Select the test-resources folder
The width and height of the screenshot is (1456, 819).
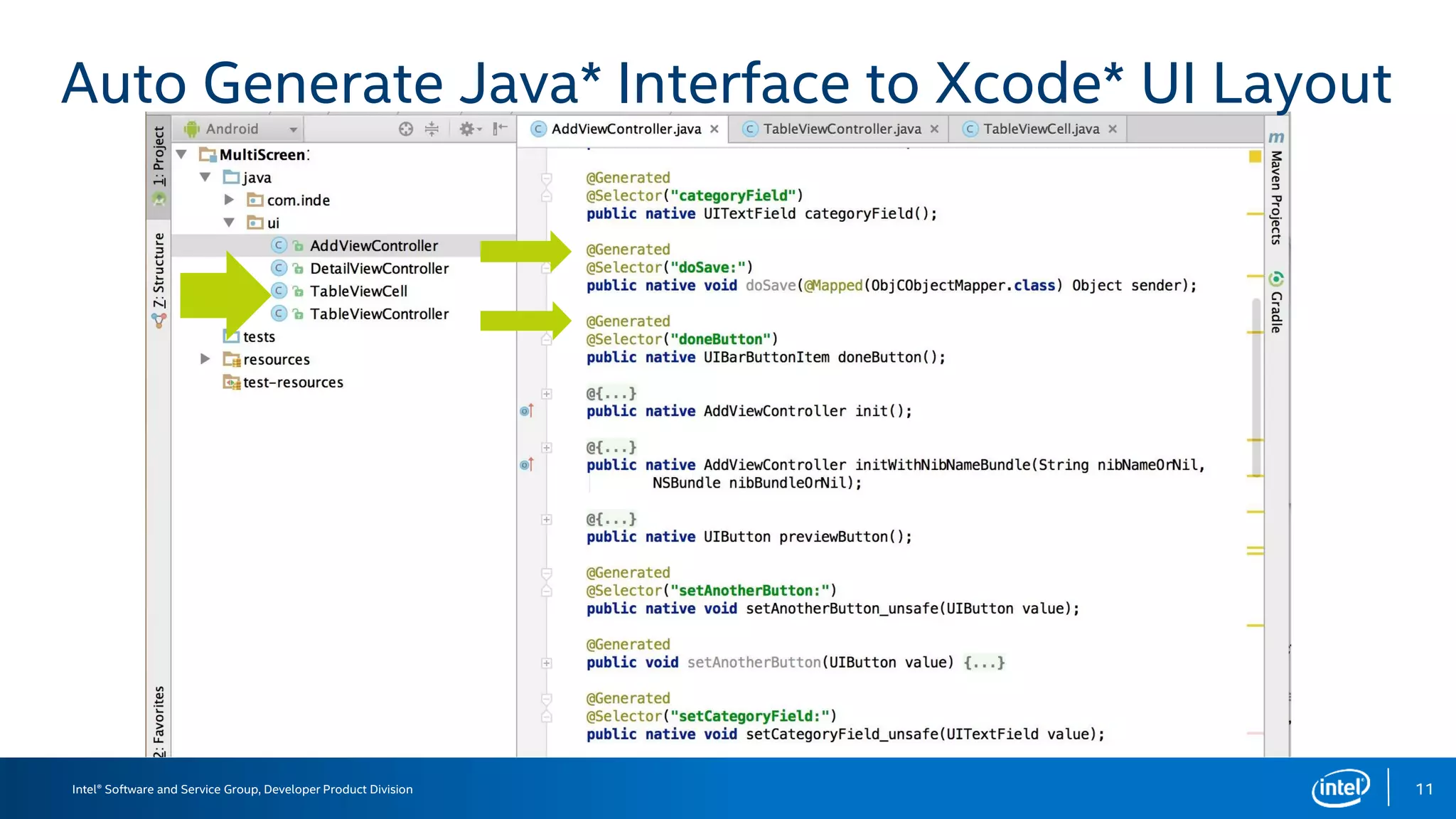[293, 382]
